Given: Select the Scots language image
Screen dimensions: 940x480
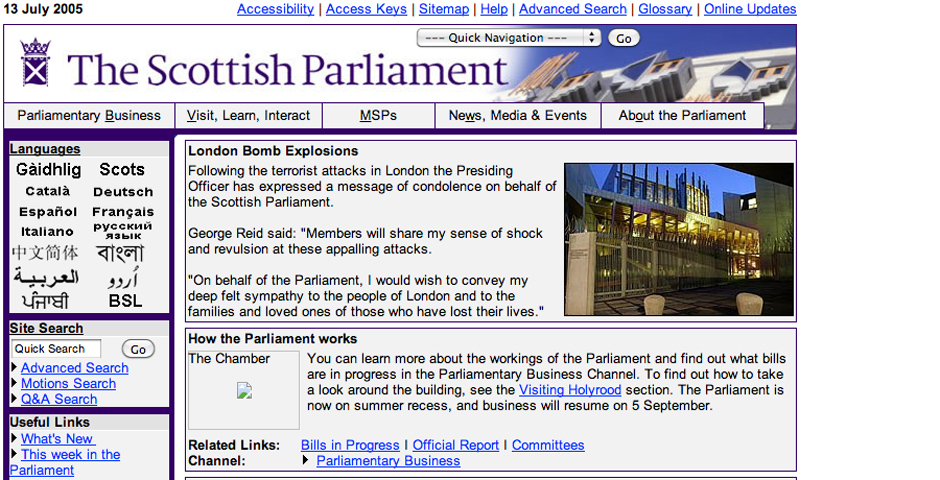Looking at the screenshot, I should (122, 170).
